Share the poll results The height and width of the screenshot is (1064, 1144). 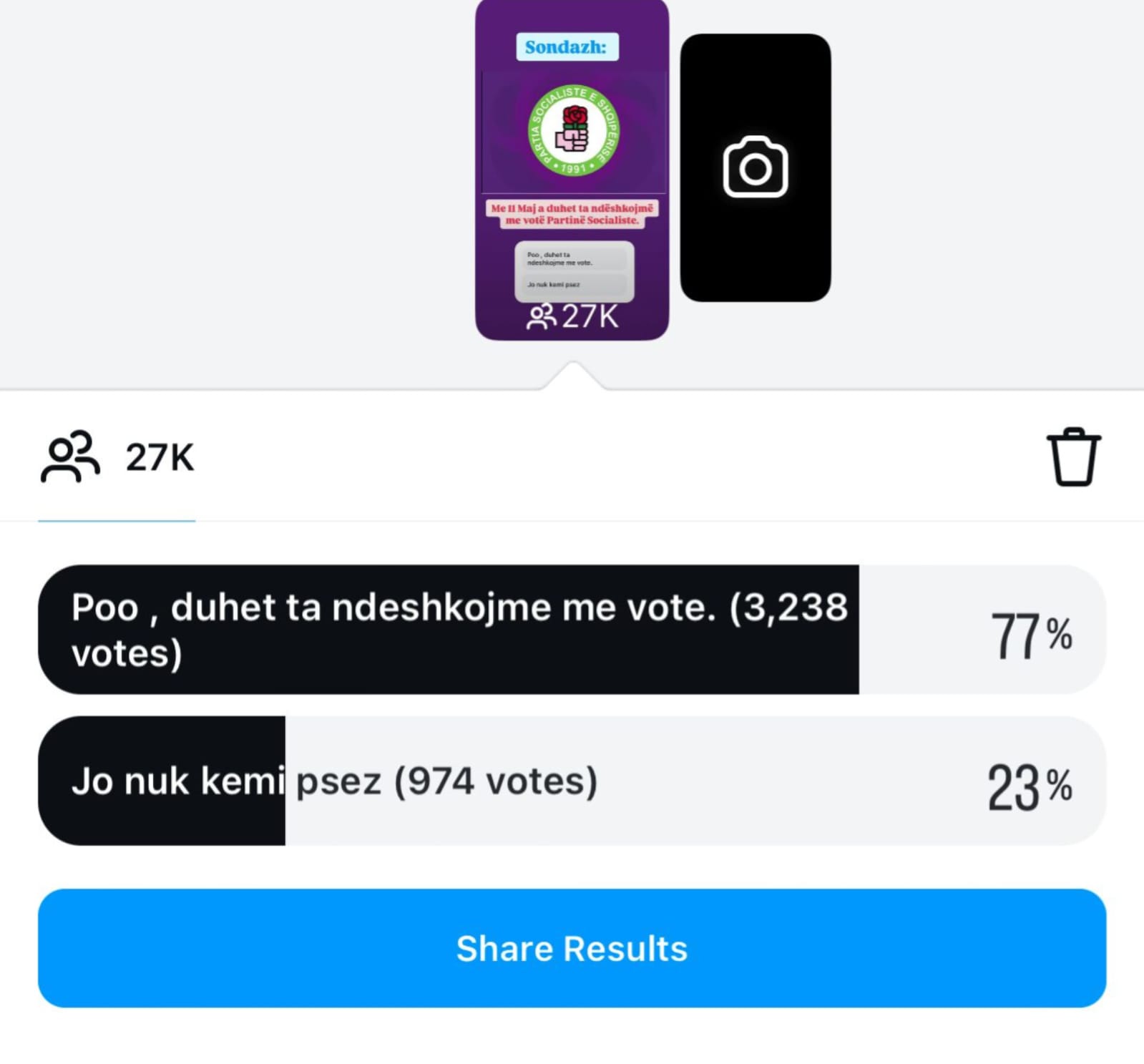(572, 948)
